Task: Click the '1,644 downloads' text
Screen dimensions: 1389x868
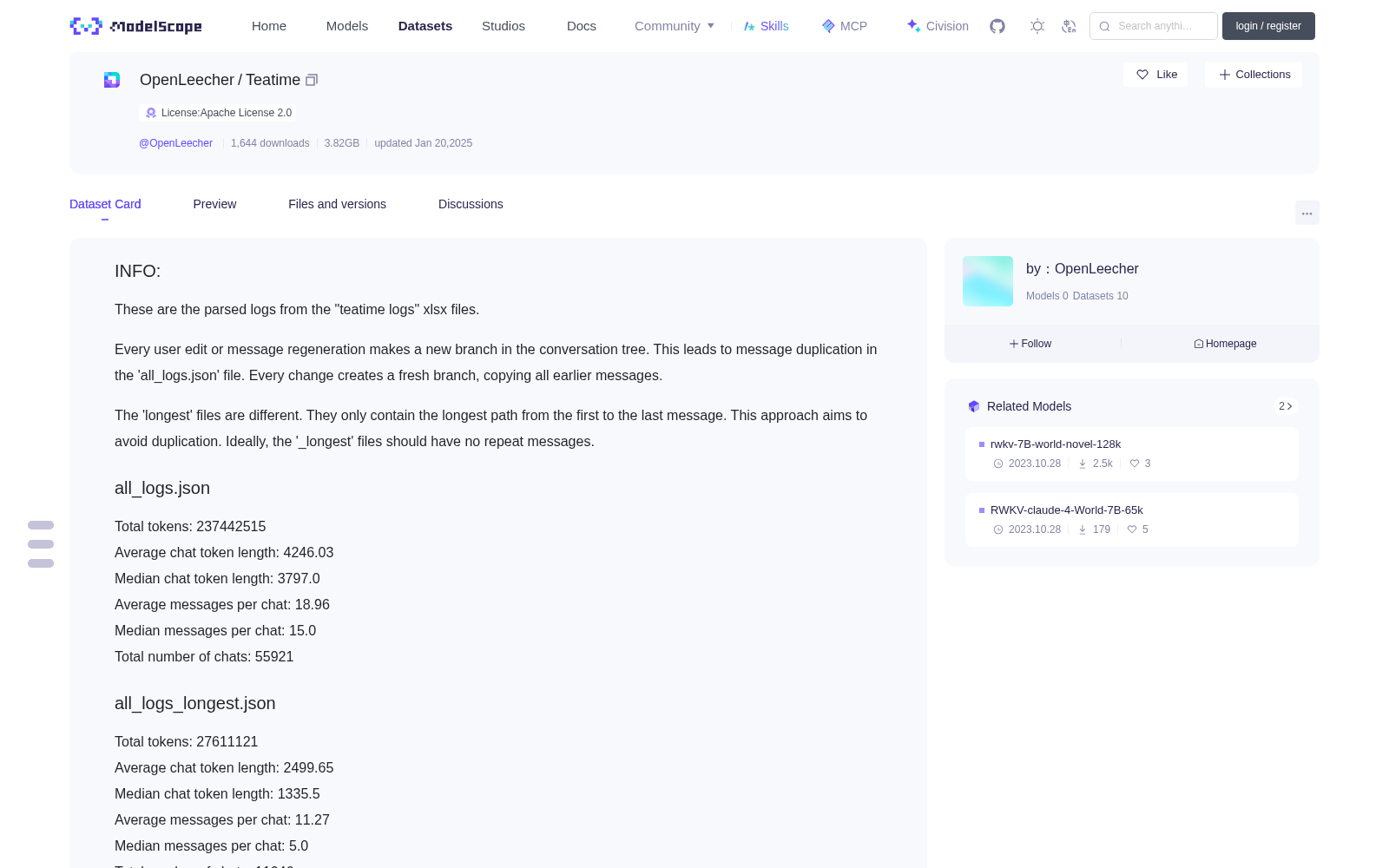Action: (x=270, y=143)
